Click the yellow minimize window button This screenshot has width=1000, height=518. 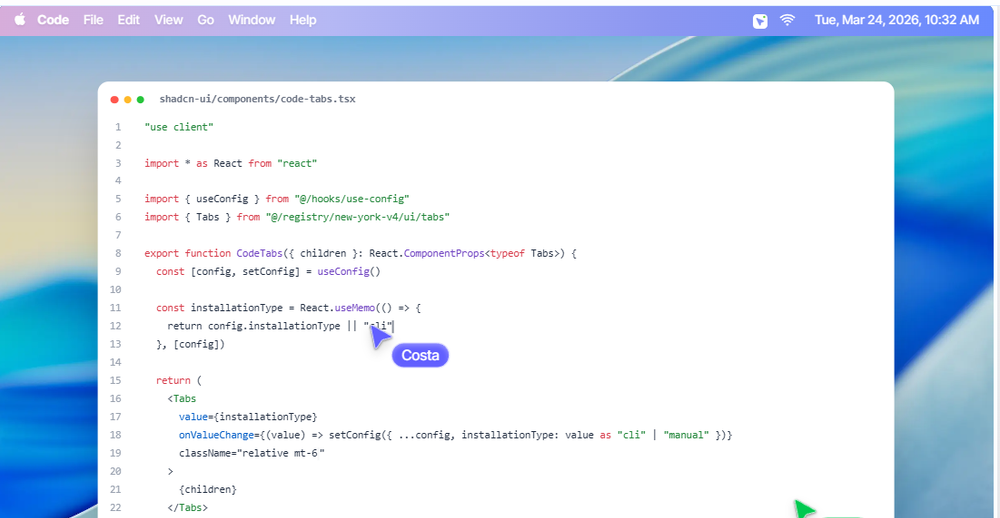tap(128, 100)
